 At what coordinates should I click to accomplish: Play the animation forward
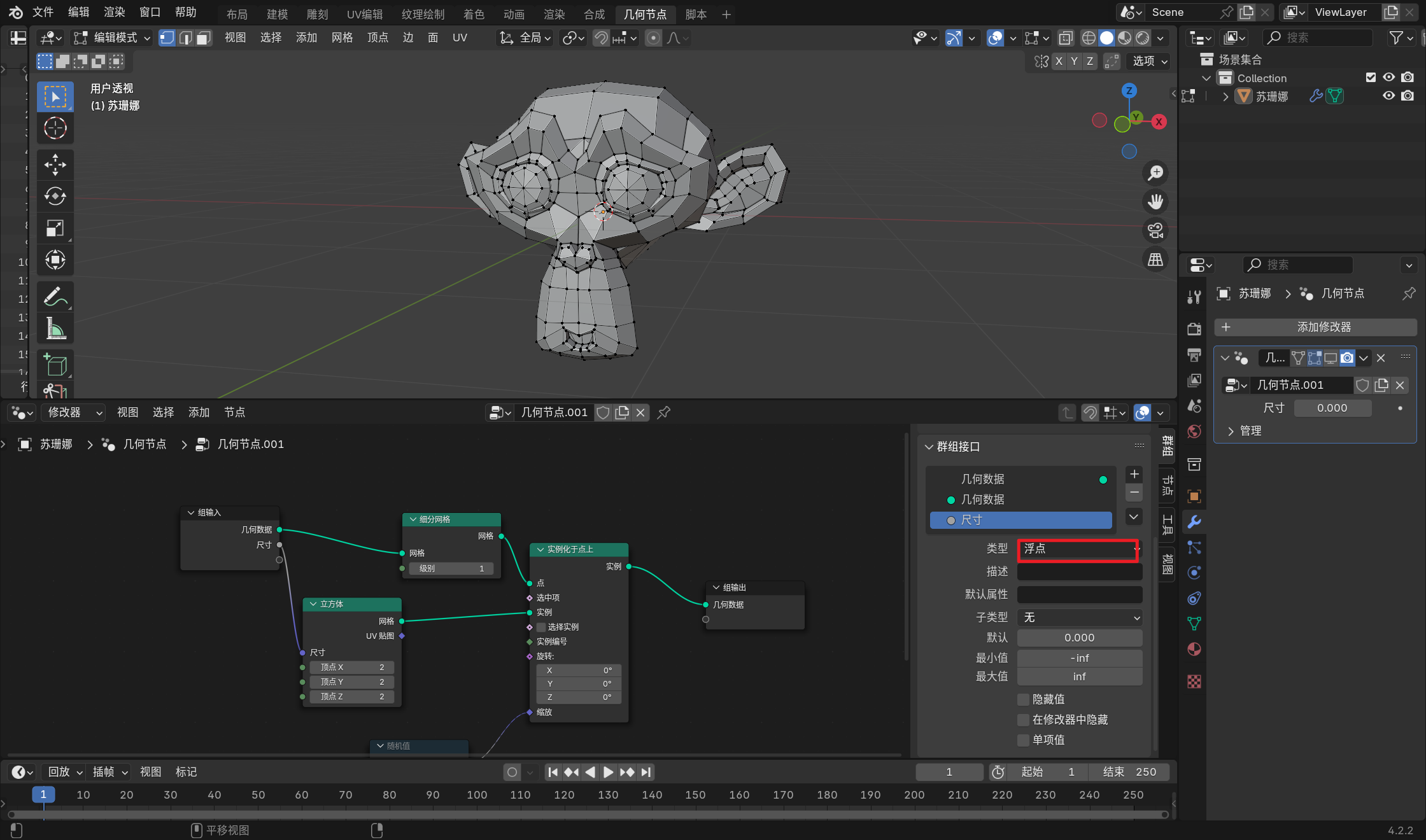[x=608, y=772]
